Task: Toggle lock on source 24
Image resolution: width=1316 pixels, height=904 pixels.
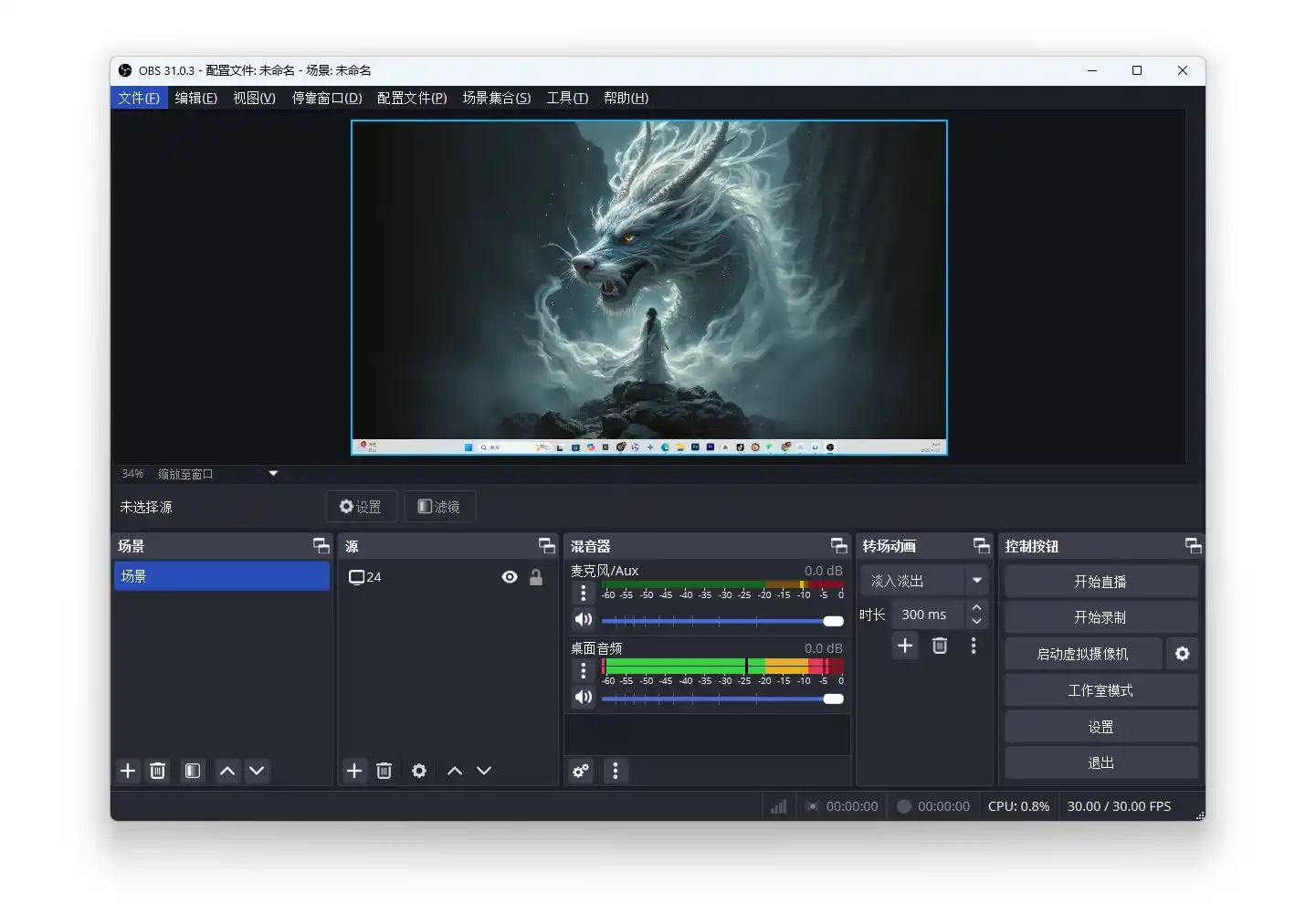Action: point(536,577)
